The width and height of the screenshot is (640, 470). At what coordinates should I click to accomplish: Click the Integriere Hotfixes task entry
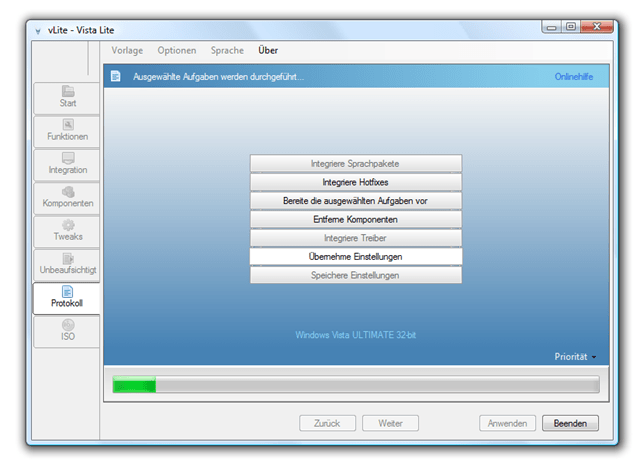point(355,182)
